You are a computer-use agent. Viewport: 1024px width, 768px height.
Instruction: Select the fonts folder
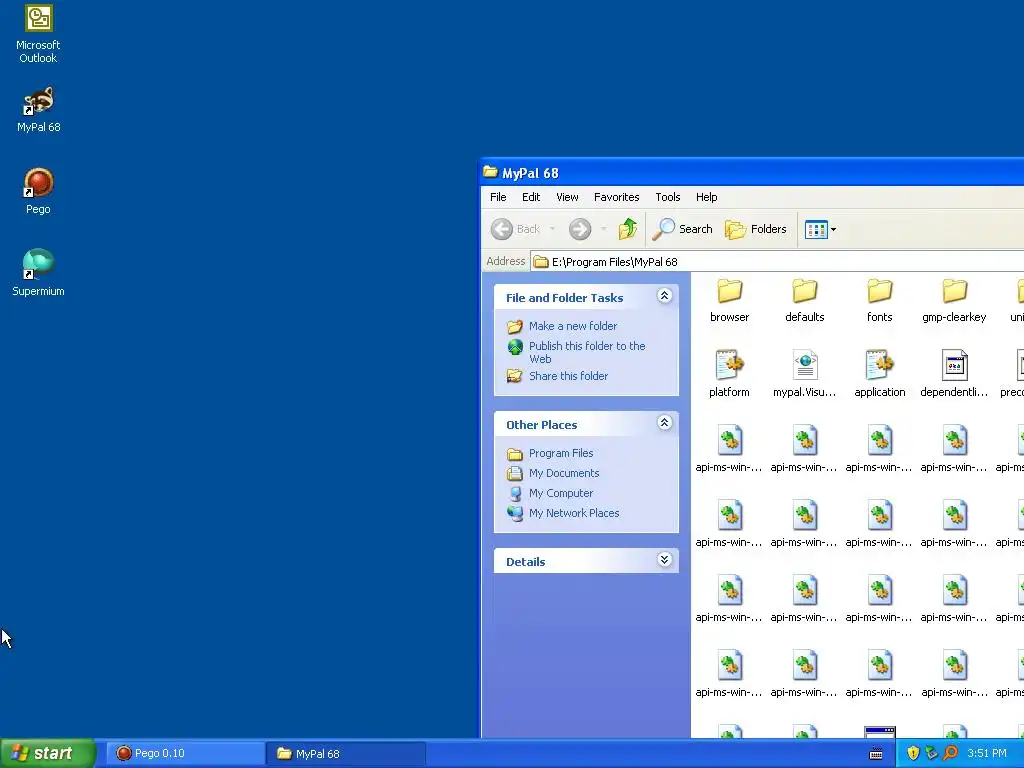pyautogui.click(x=880, y=301)
